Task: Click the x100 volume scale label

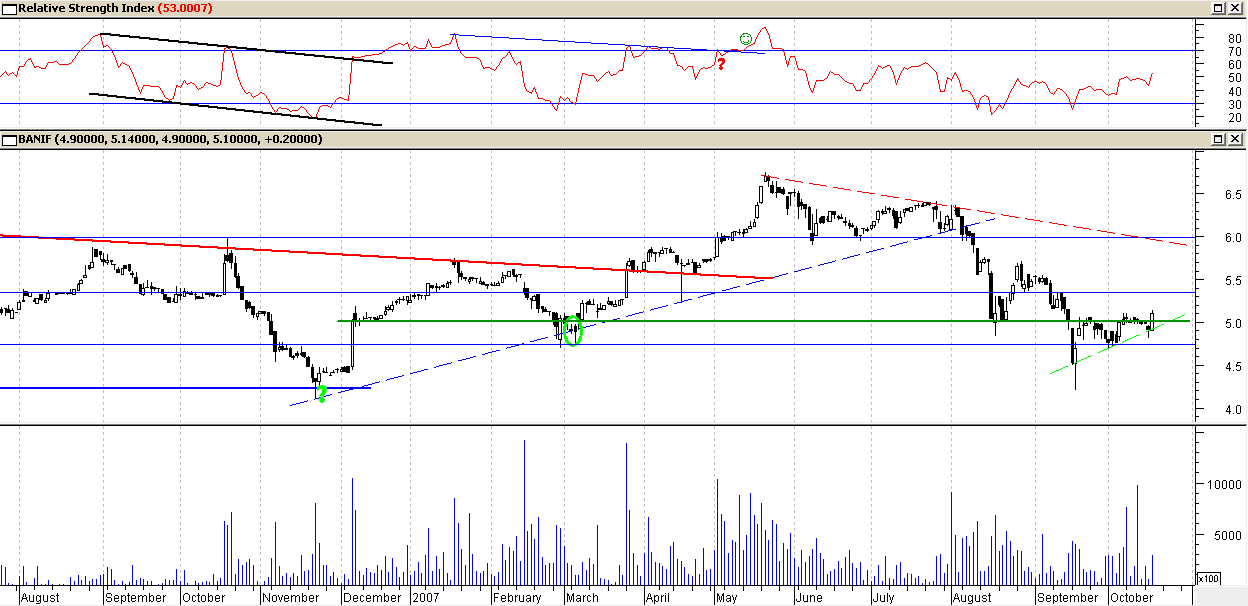Action: [x=1208, y=578]
